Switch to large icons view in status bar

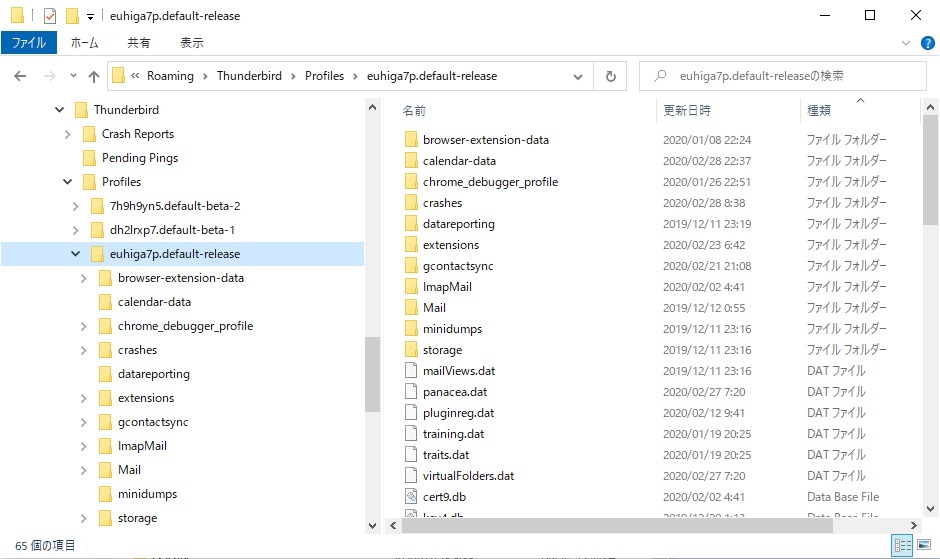[x=925, y=546]
